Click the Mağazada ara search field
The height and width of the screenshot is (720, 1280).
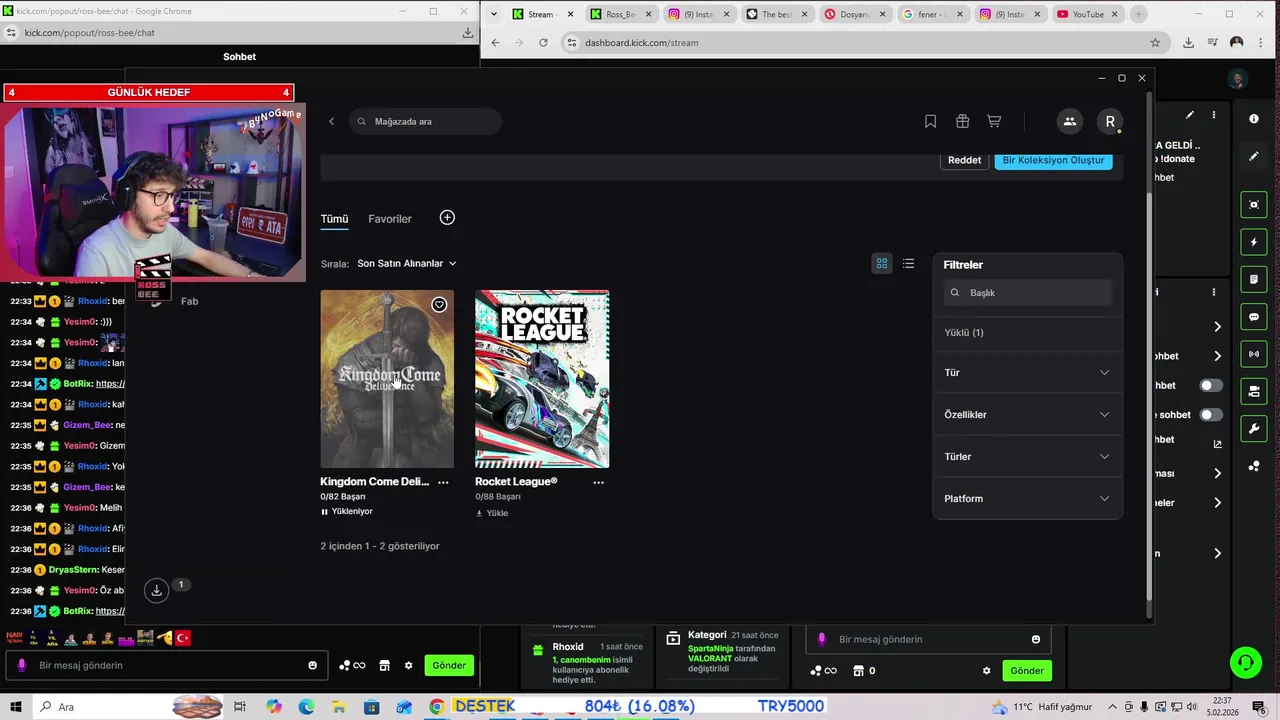[x=426, y=121]
